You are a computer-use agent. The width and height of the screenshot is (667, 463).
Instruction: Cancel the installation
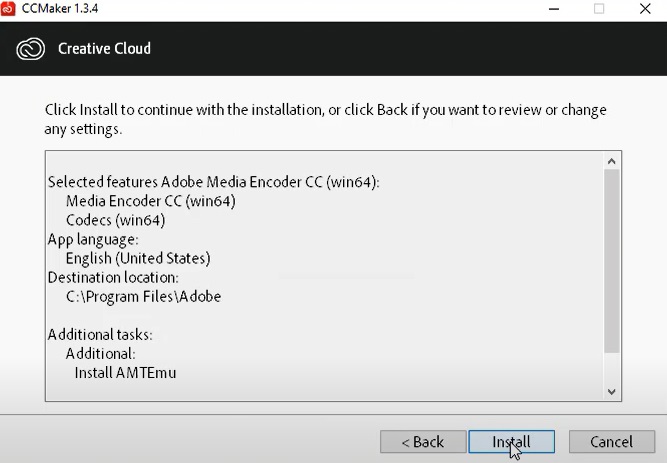(x=611, y=441)
